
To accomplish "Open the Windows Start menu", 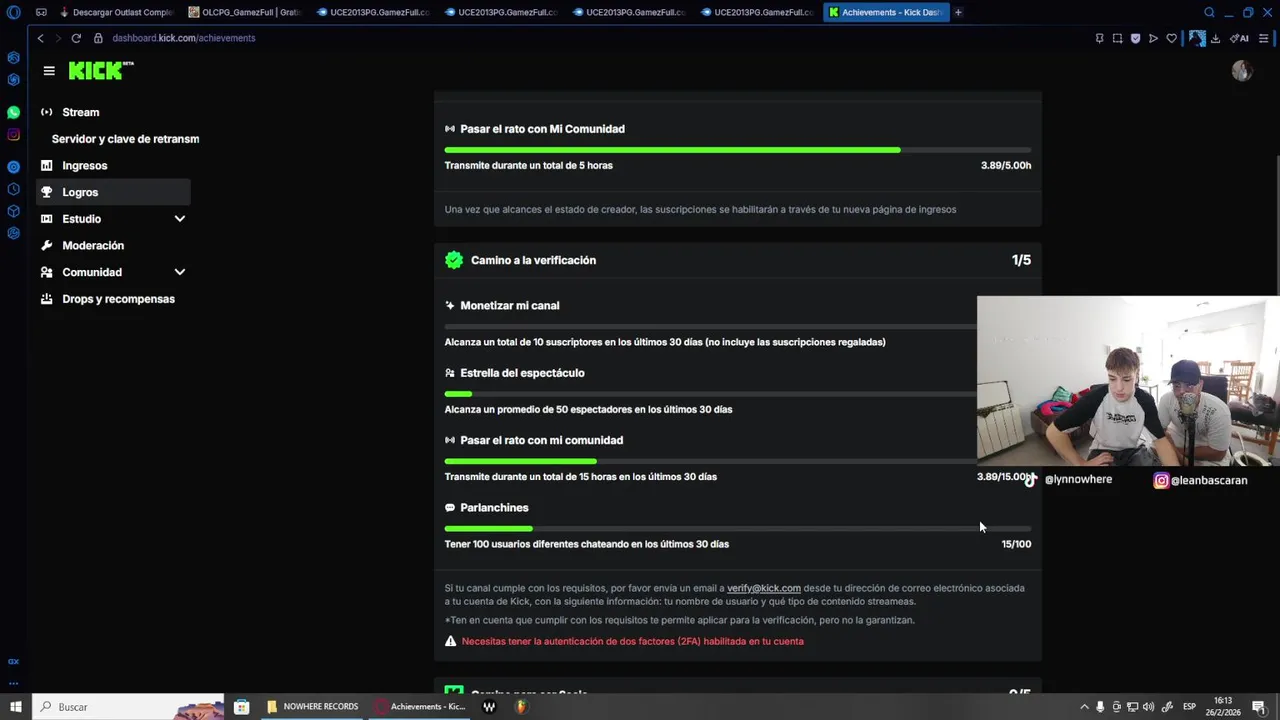I will tap(15, 706).
